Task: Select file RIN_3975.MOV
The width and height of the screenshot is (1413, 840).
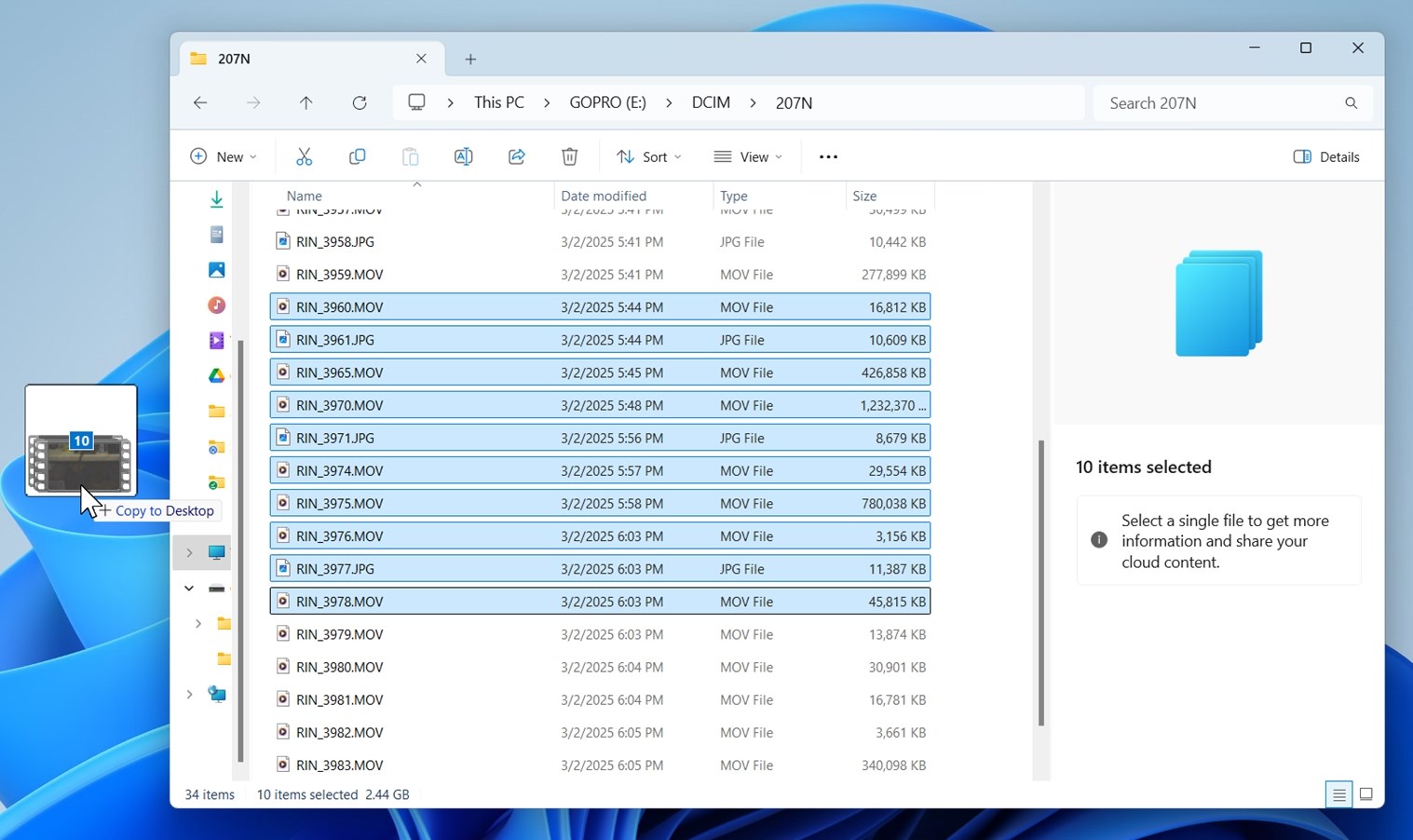Action: [x=600, y=503]
